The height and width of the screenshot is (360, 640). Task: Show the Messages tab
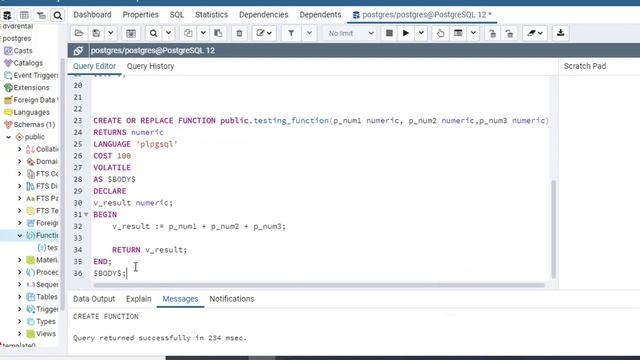coord(180,299)
